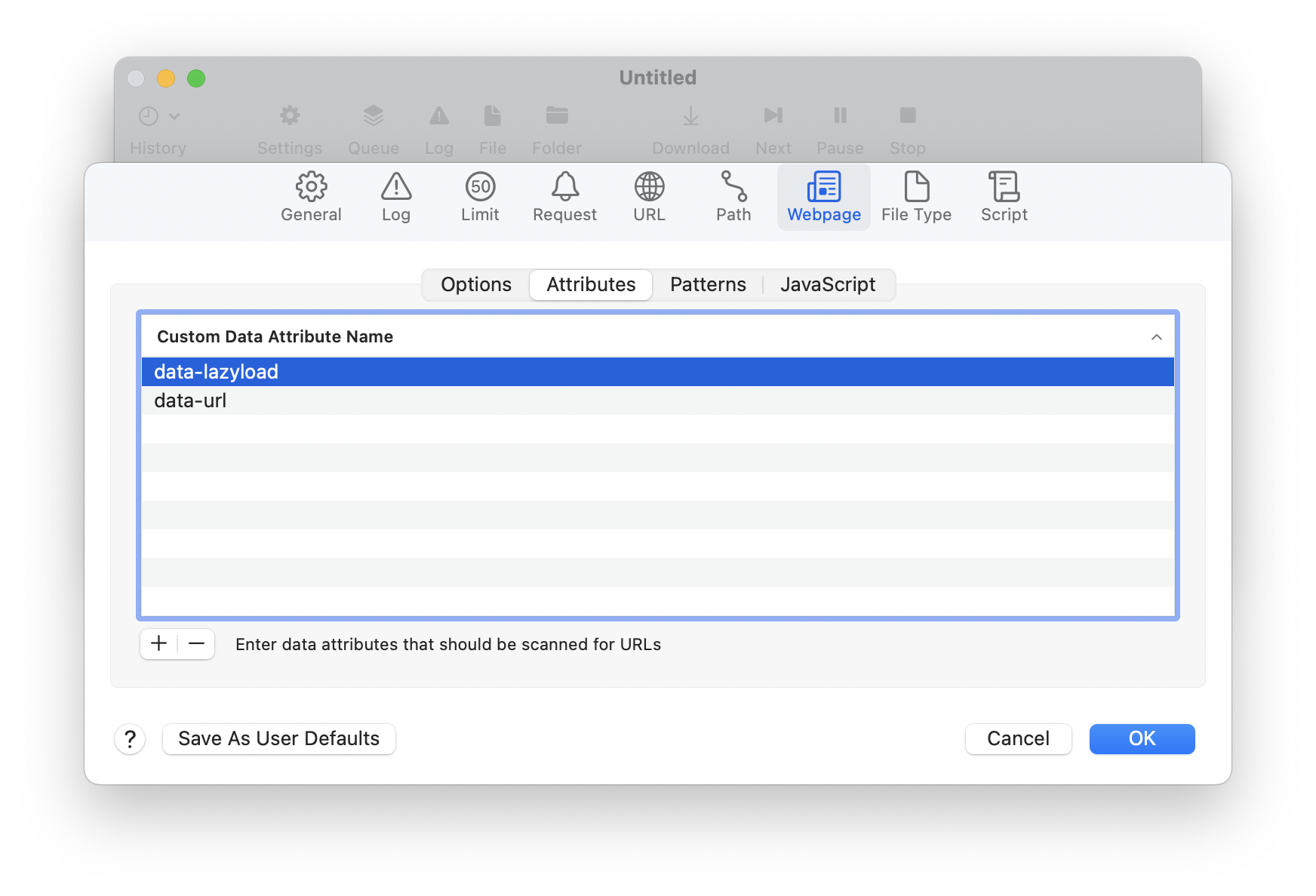
Task: Add a new attribute with the plus button
Action: click(x=158, y=644)
